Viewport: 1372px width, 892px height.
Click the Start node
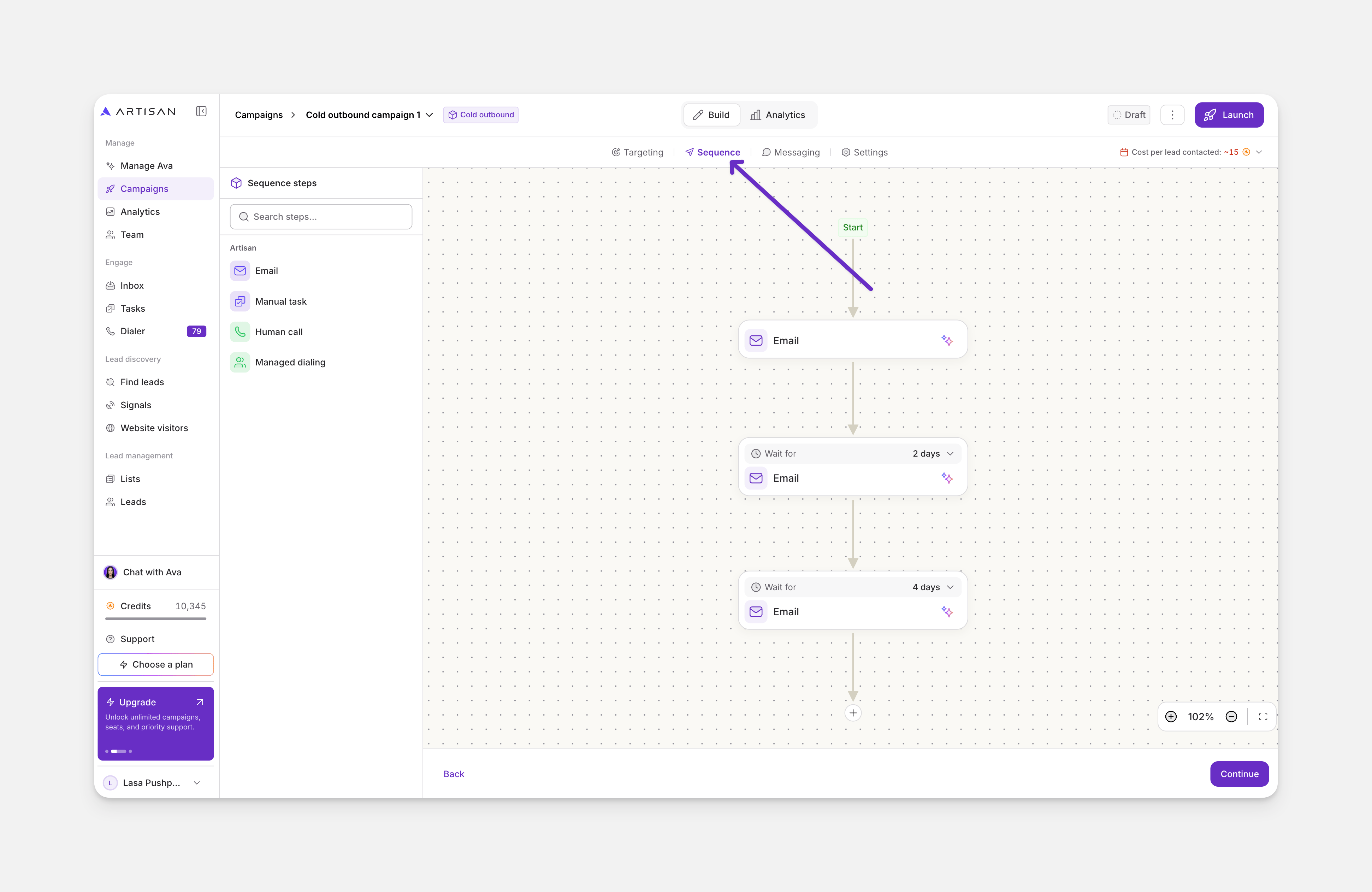coord(853,228)
